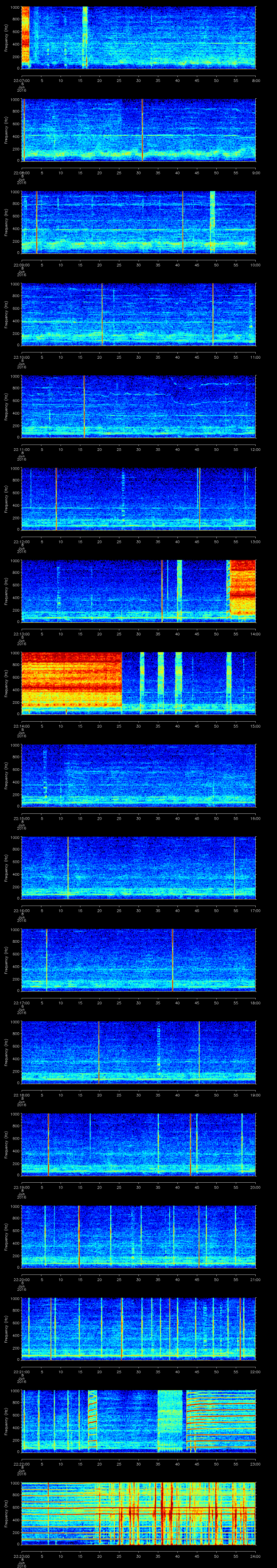Screen dimensions: 277x1568
Task: Select the 22:23:00 start time label
Action: coord(21,1556)
